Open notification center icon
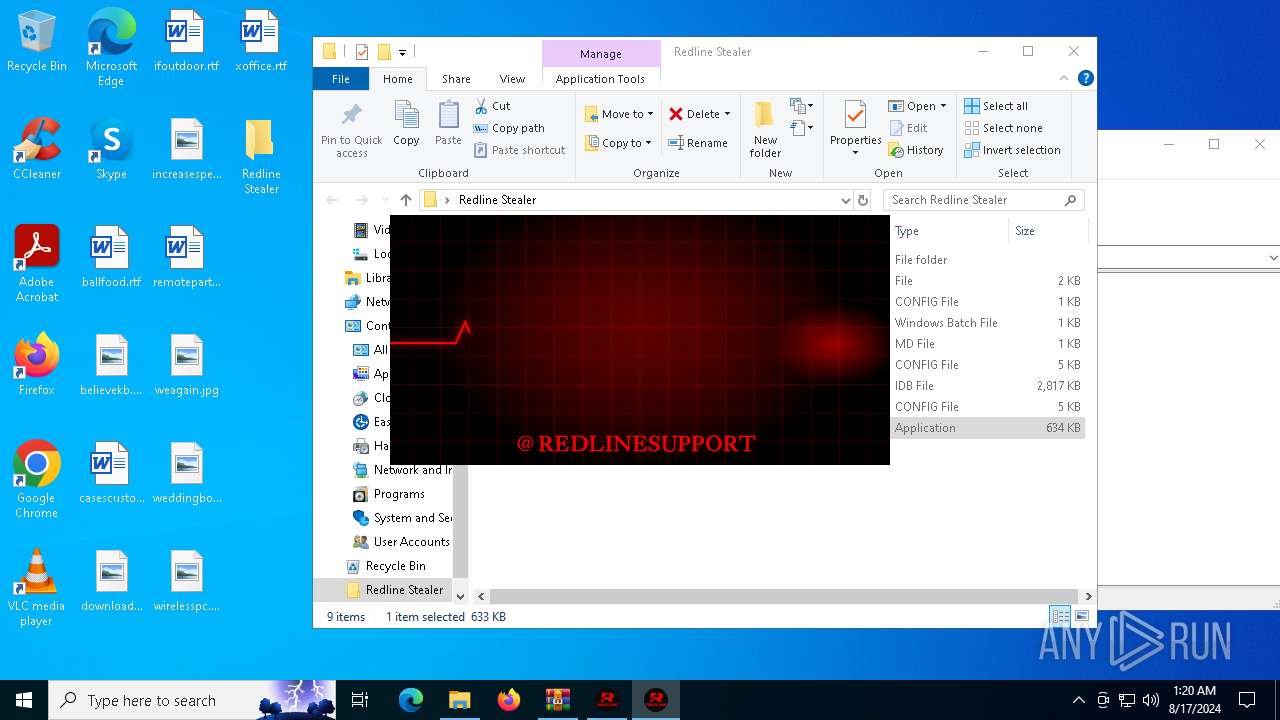 pyautogui.click(x=1247, y=700)
